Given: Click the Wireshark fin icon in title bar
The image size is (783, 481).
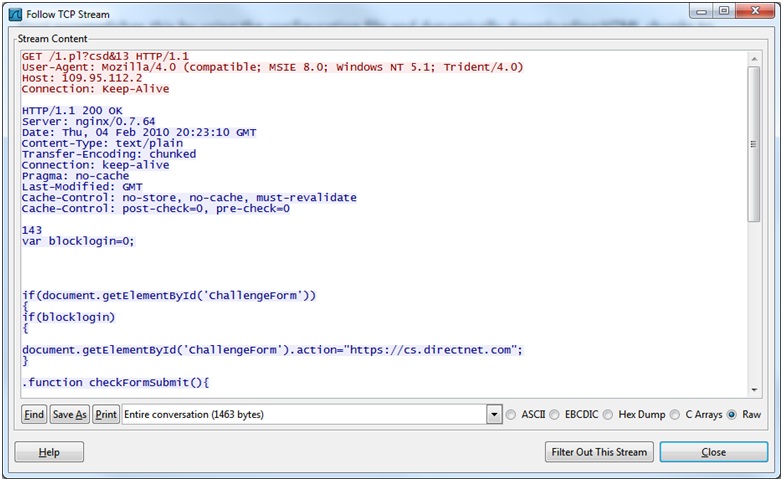Looking at the screenshot, I should tap(15, 14).
